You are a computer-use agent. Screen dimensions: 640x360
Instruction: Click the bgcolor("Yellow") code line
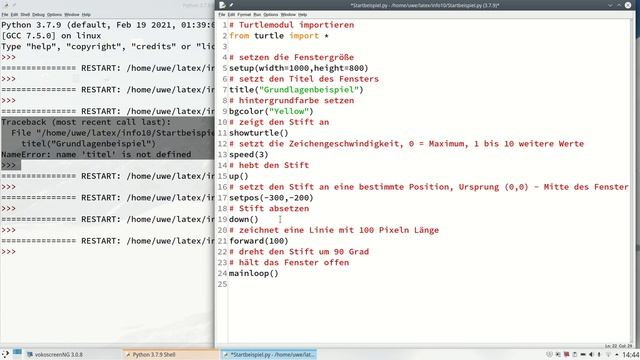271,111
